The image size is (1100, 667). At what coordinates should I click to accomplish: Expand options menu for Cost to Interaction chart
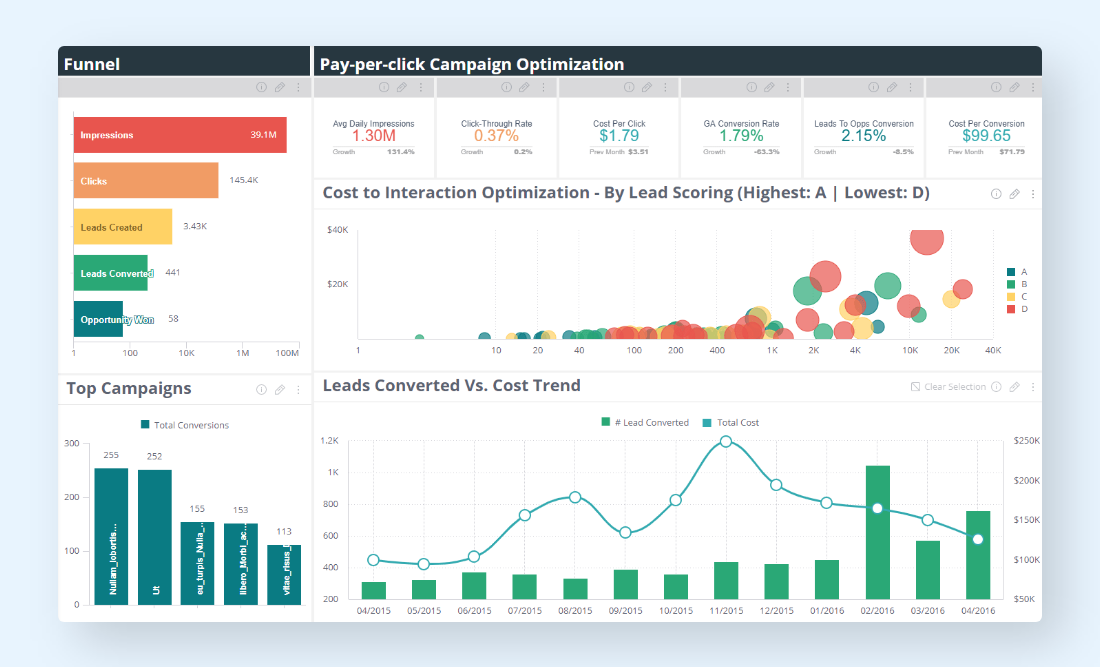1033,194
